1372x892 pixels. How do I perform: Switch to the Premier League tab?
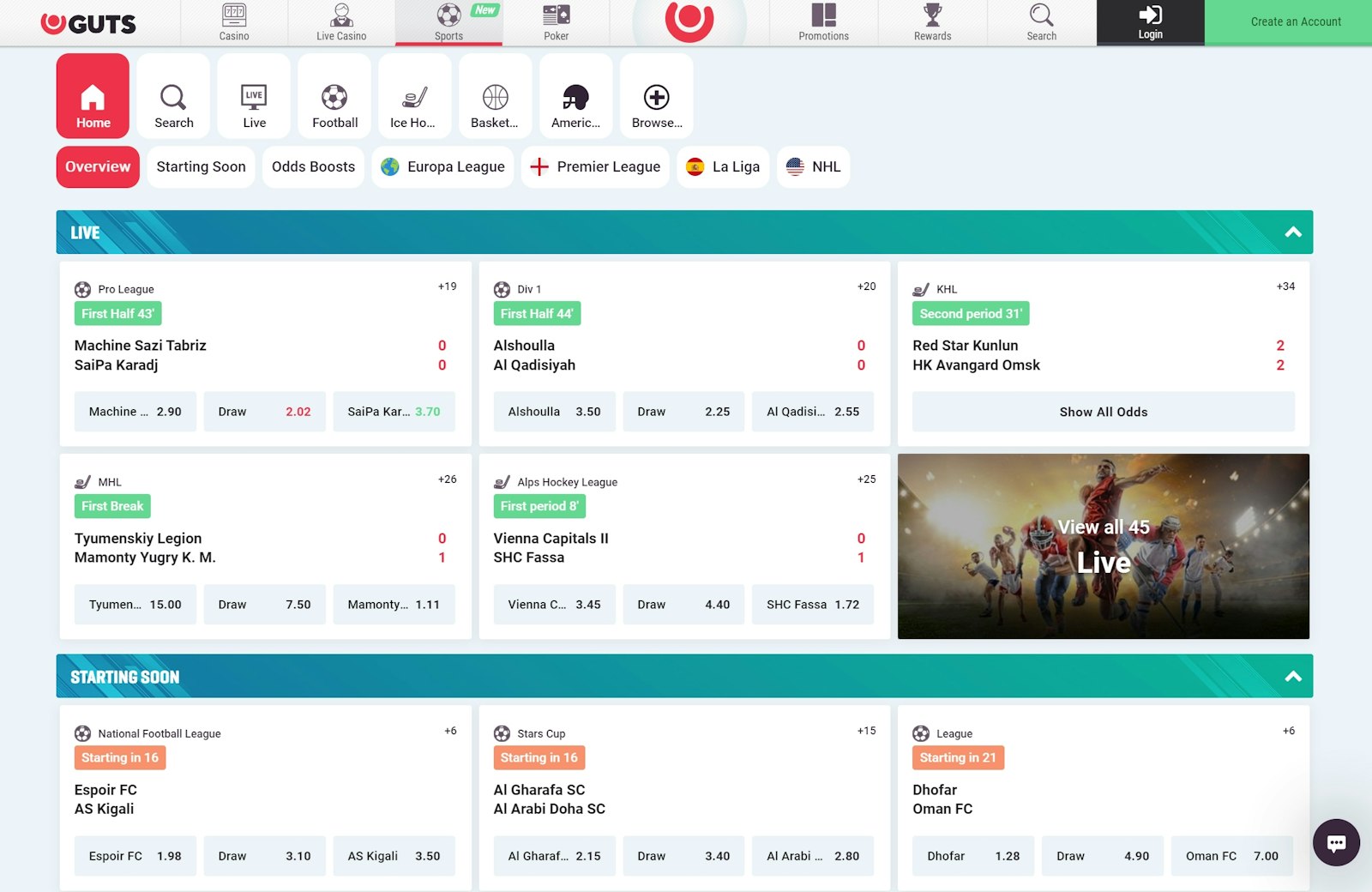[x=595, y=166]
